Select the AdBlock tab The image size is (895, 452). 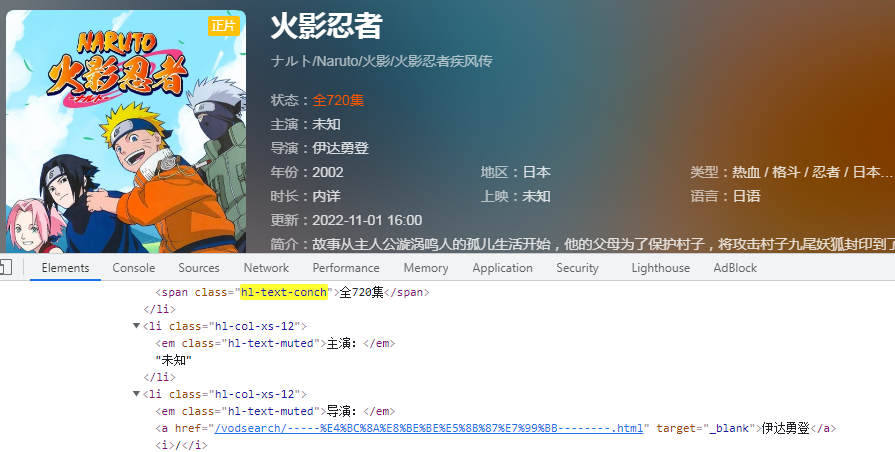pos(735,268)
